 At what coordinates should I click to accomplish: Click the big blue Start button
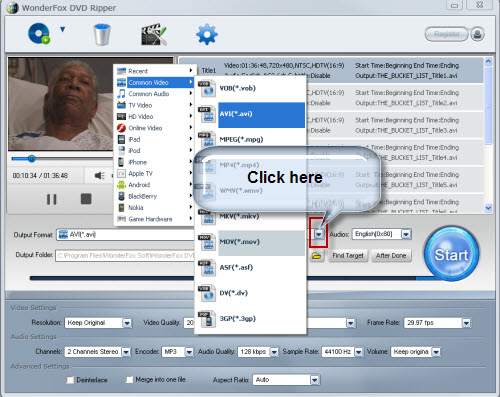click(x=451, y=255)
